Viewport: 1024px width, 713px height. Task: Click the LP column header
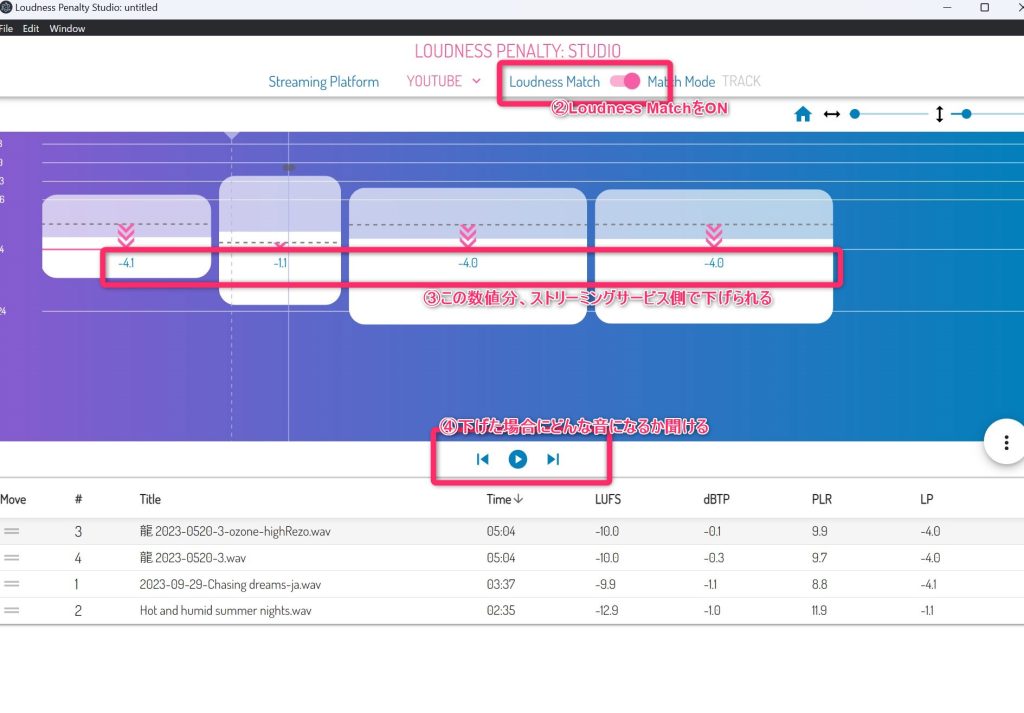(x=927, y=499)
